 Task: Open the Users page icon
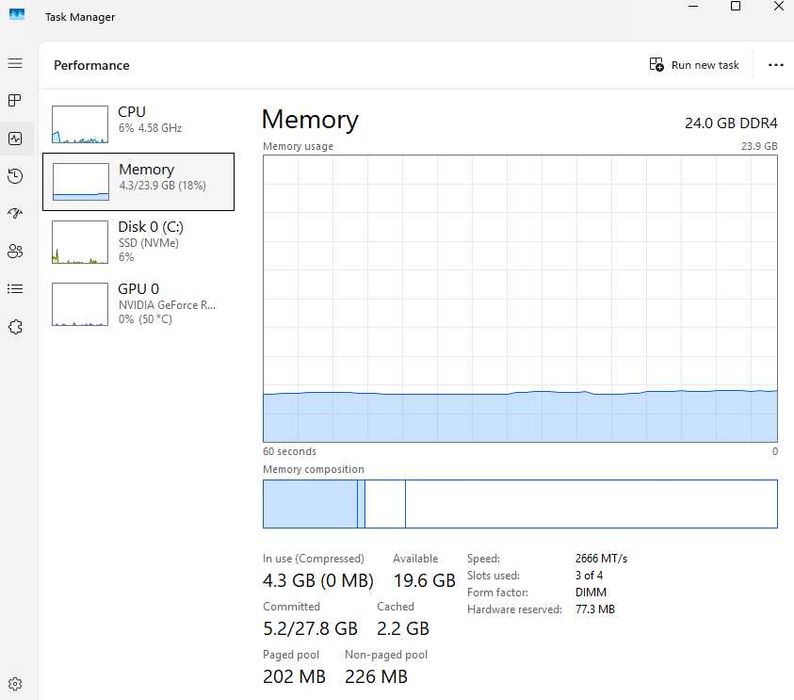15,251
